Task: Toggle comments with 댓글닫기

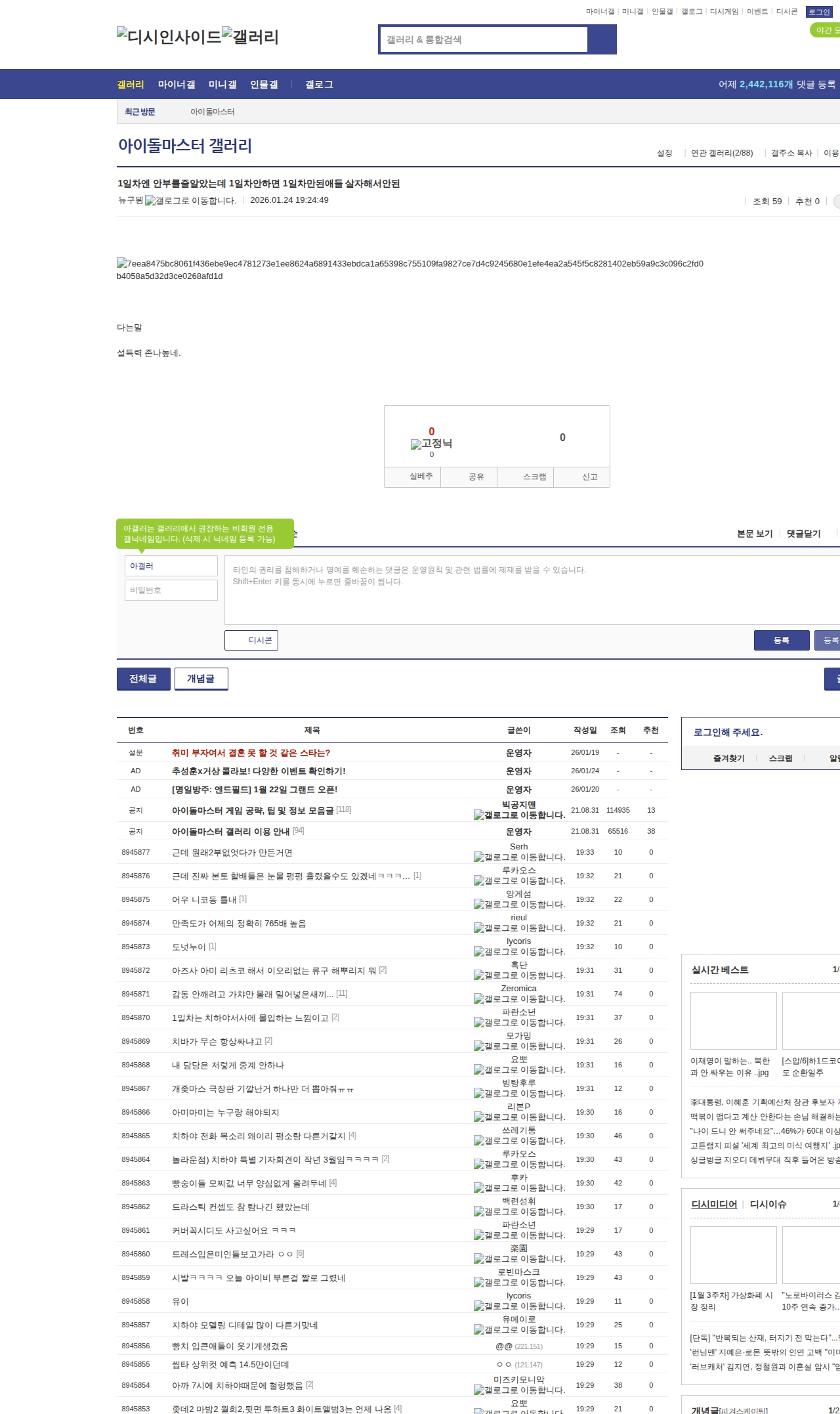Action: (804, 534)
